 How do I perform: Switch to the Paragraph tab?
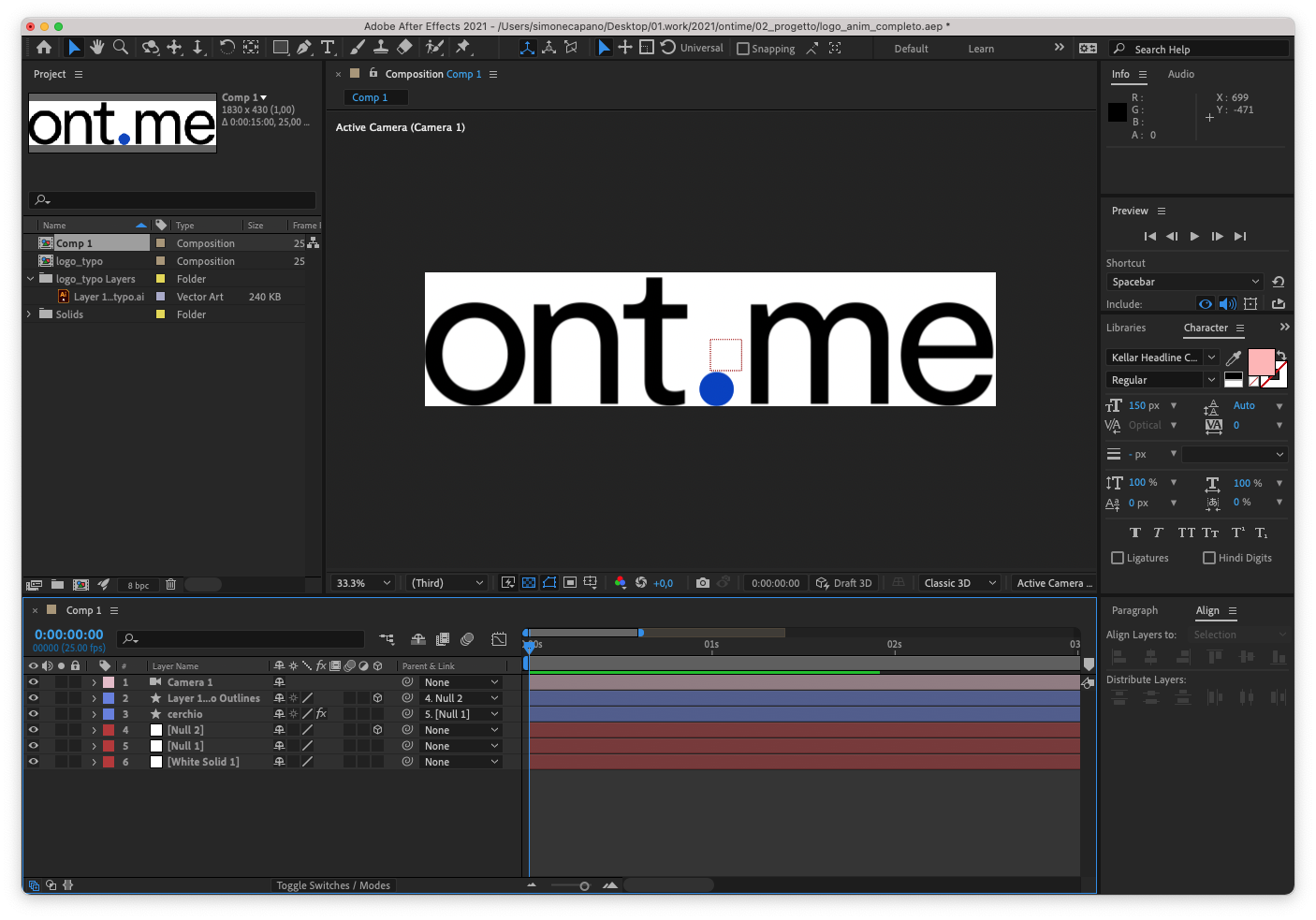click(1134, 610)
